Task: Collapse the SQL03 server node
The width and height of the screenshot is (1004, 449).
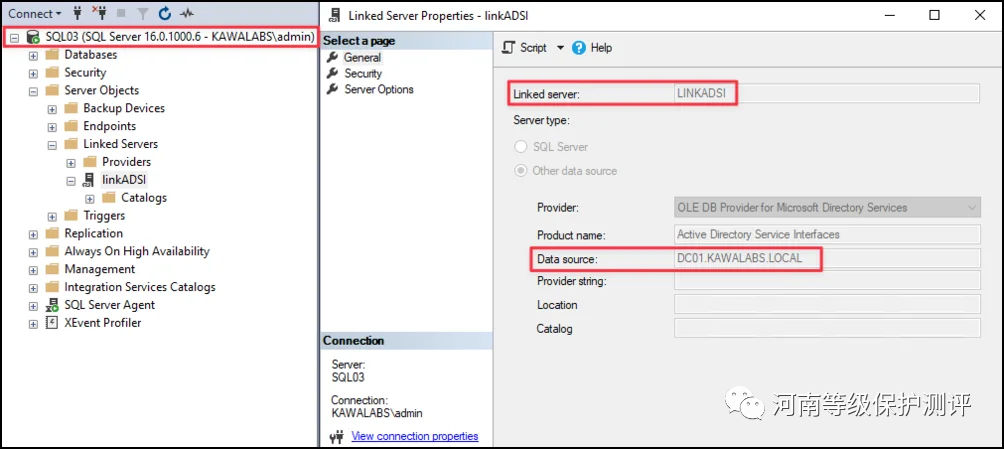Action: tap(14, 38)
